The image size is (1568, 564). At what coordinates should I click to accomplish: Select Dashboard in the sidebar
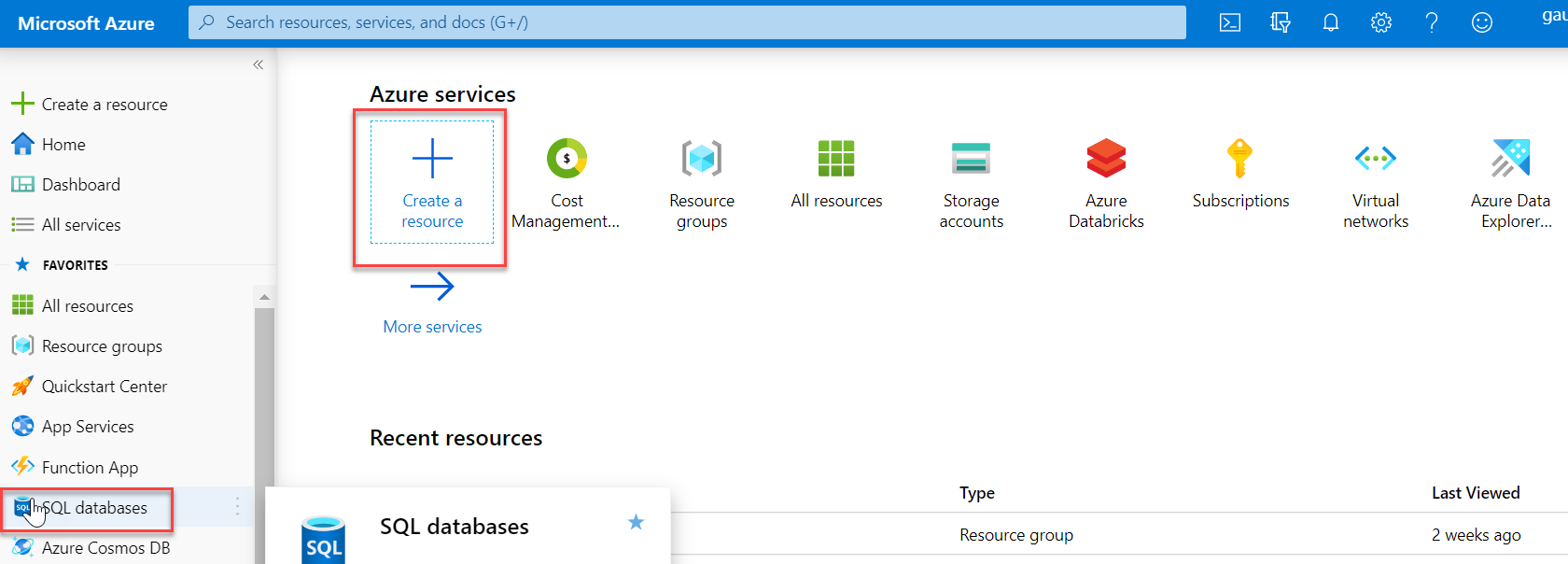point(81,185)
